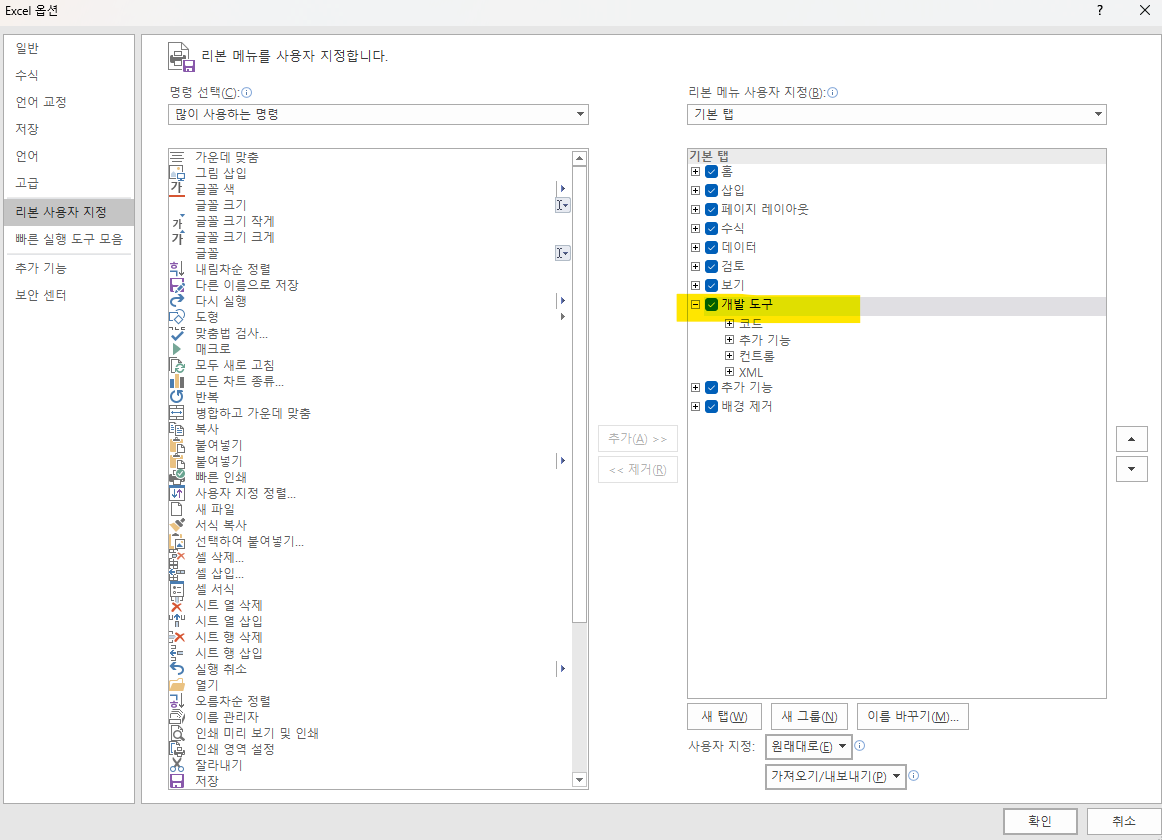The height and width of the screenshot is (840, 1162).
Task: Expand the 코드 group
Action: pyautogui.click(x=729, y=323)
